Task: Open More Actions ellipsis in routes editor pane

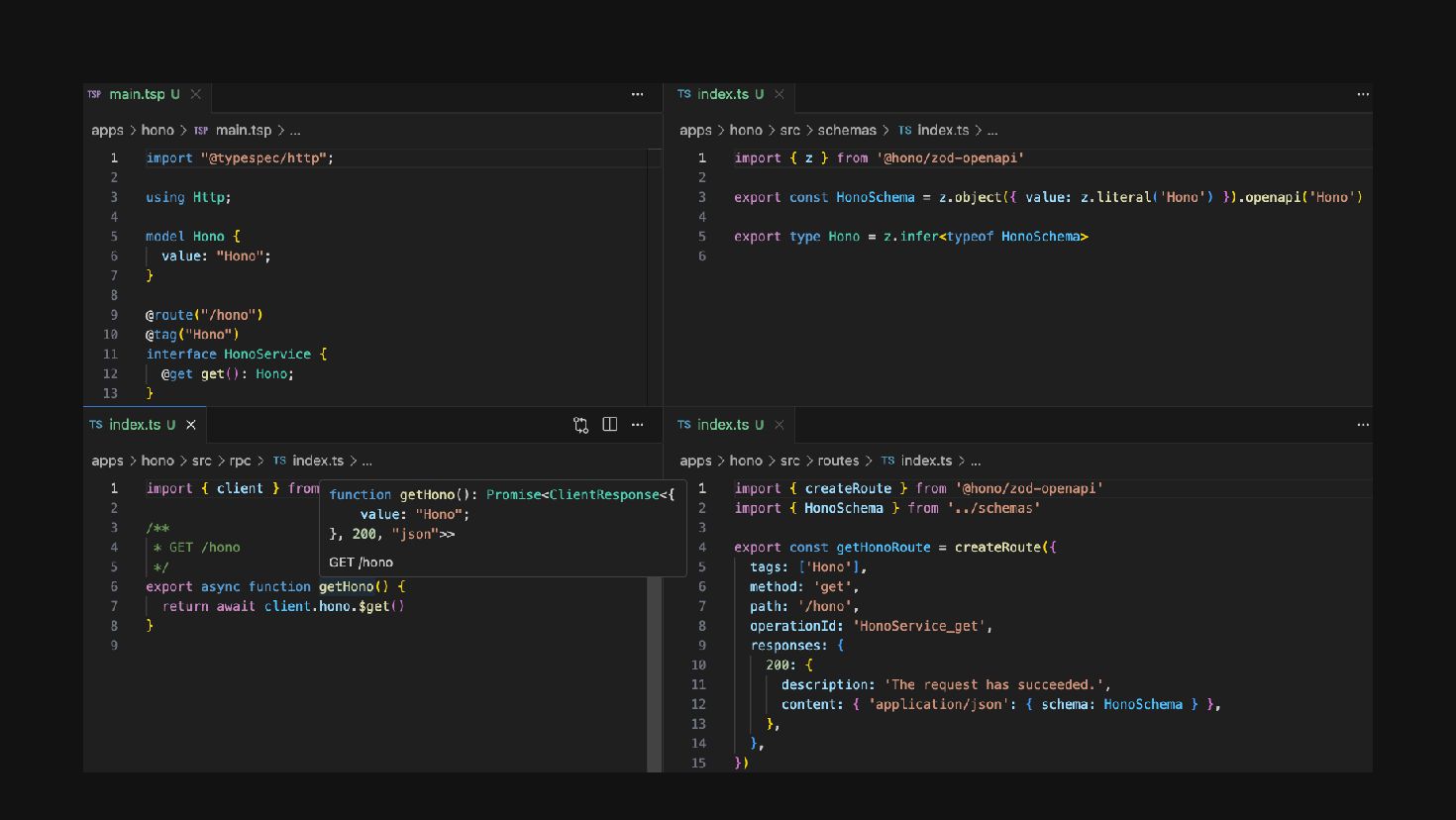Action: coord(1363,425)
